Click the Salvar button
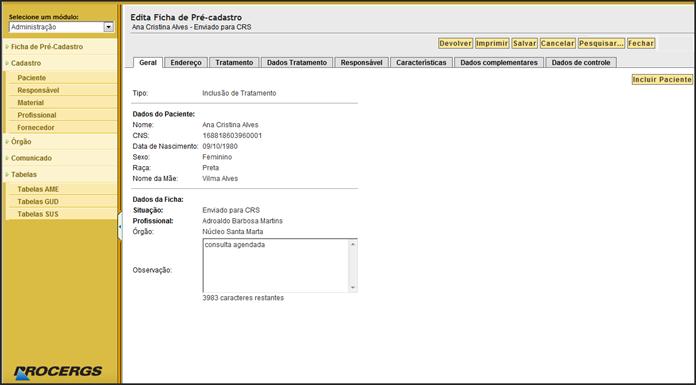The height and width of the screenshot is (385, 696). pos(524,44)
